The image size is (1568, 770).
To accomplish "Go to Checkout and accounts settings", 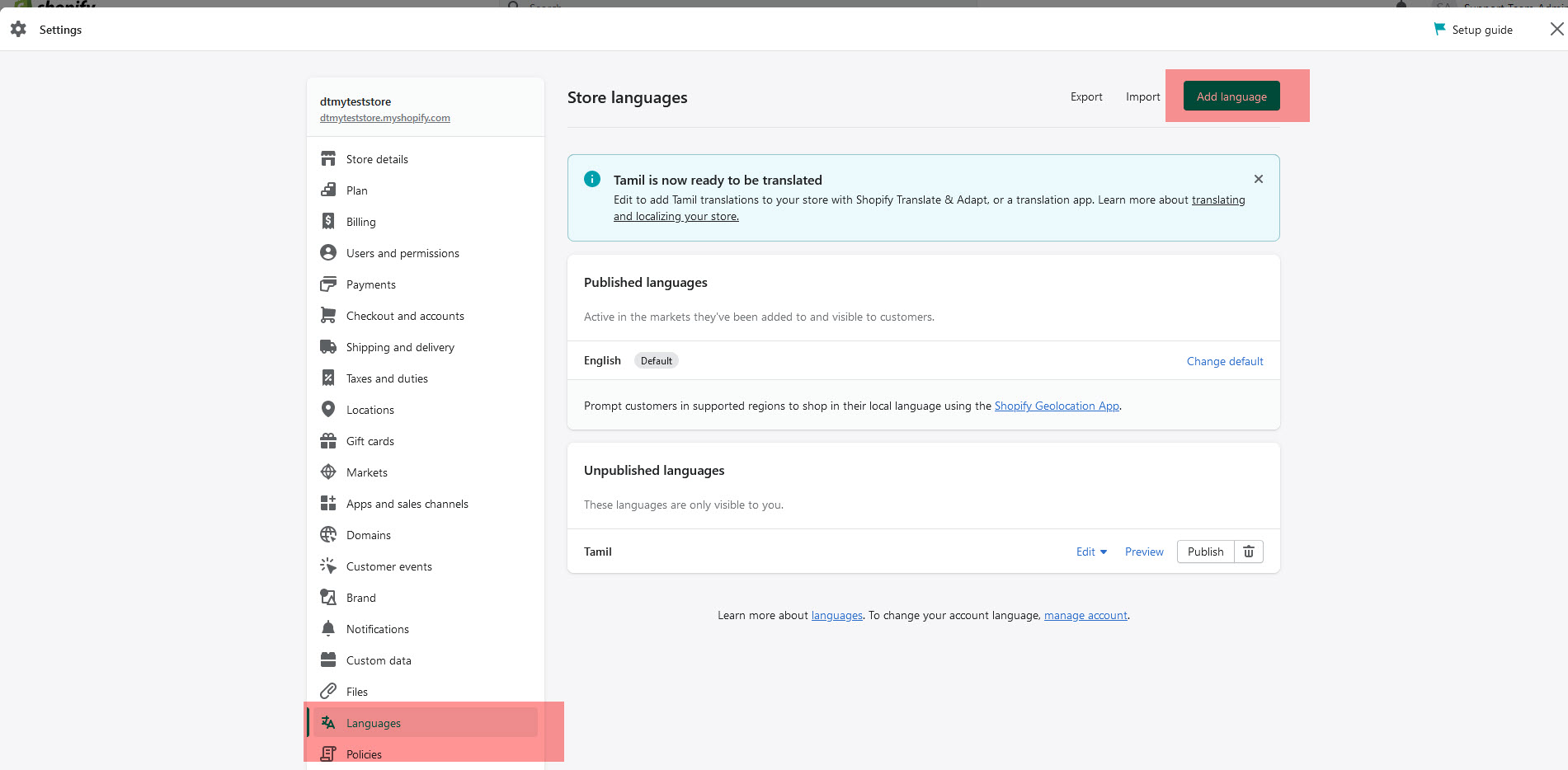I will pyautogui.click(x=404, y=316).
